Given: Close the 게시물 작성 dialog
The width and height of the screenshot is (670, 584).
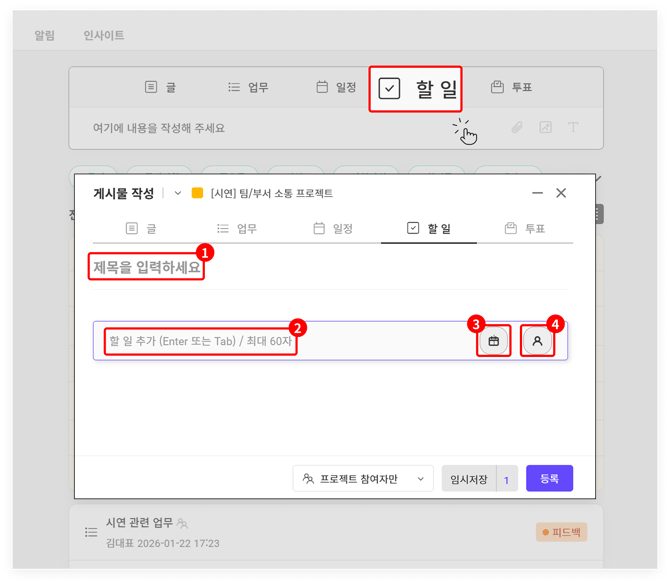Looking at the screenshot, I should 561,193.
